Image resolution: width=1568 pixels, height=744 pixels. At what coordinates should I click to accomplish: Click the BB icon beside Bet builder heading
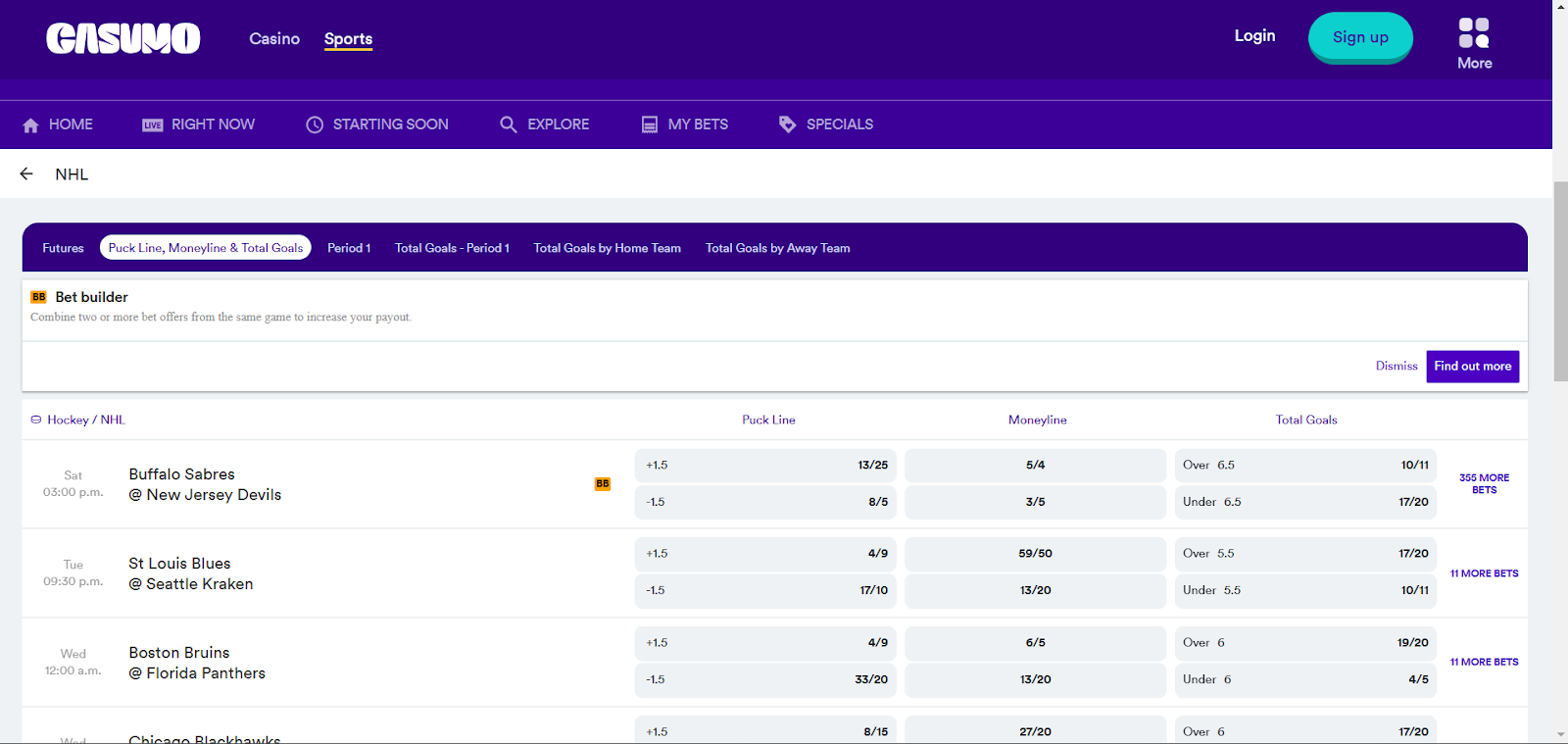point(38,297)
